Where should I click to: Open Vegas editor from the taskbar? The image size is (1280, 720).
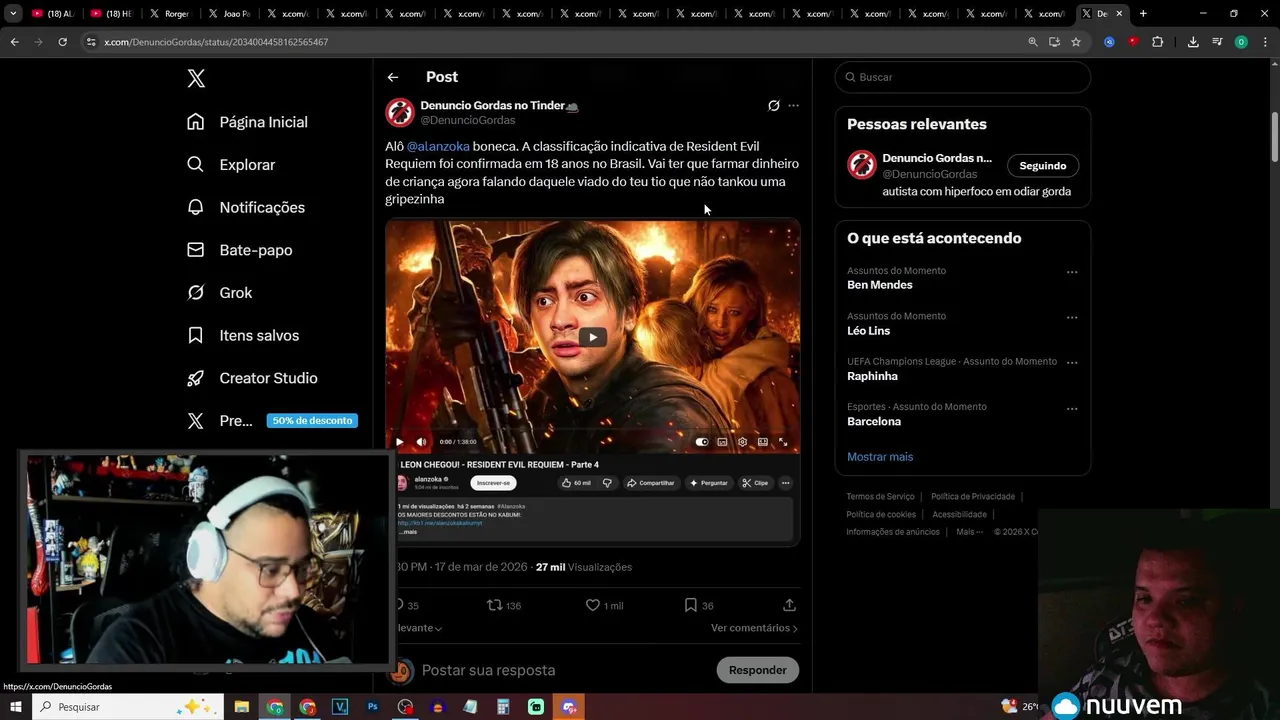(340, 707)
